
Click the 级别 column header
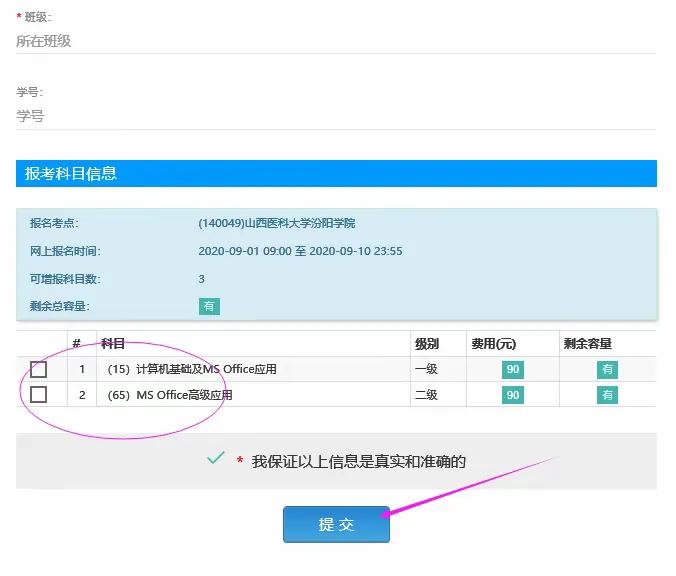(x=427, y=344)
